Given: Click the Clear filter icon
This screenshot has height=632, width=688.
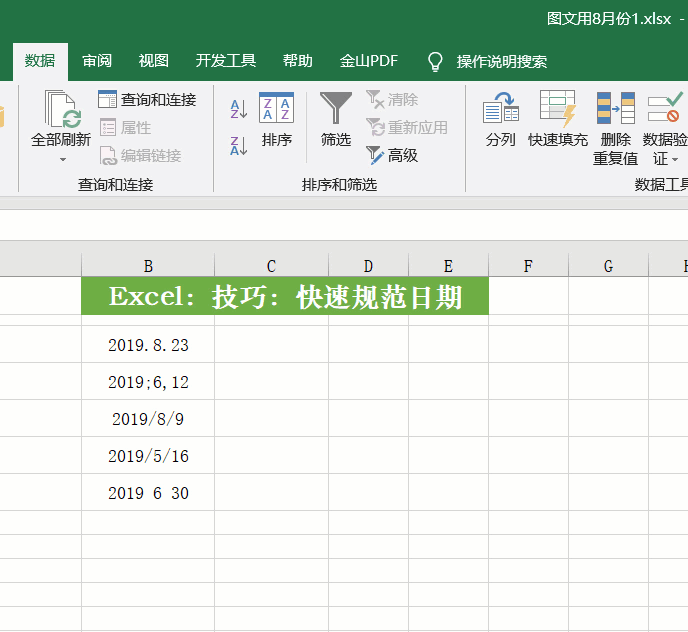Looking at the screenshot, I should pos(375,99).
